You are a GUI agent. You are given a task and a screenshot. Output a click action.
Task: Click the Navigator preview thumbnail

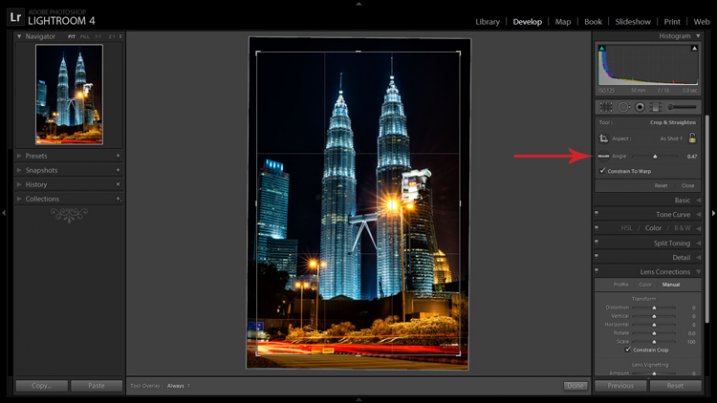(69, 94)
